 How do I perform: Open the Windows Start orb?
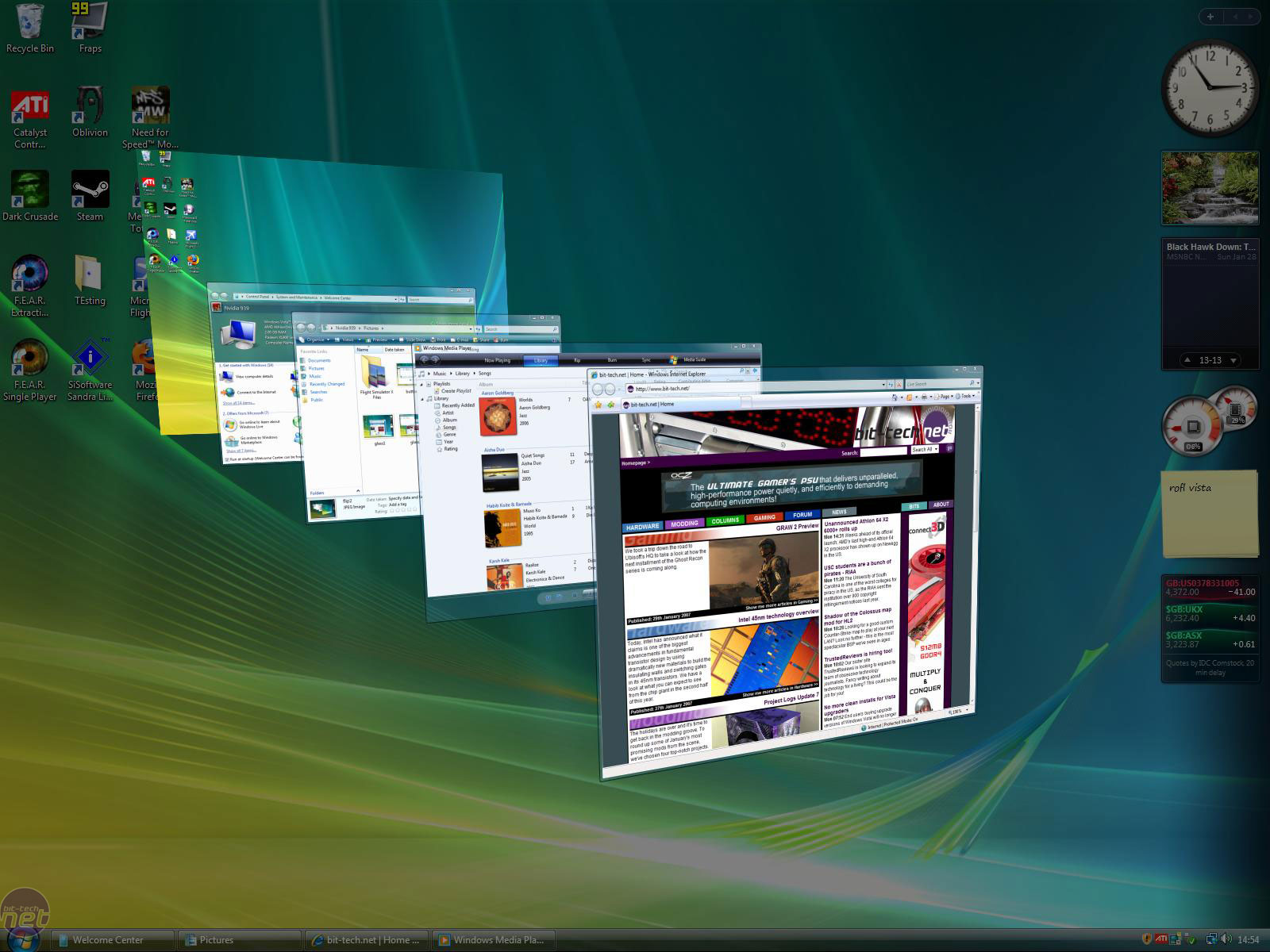(x=24, y=939)
